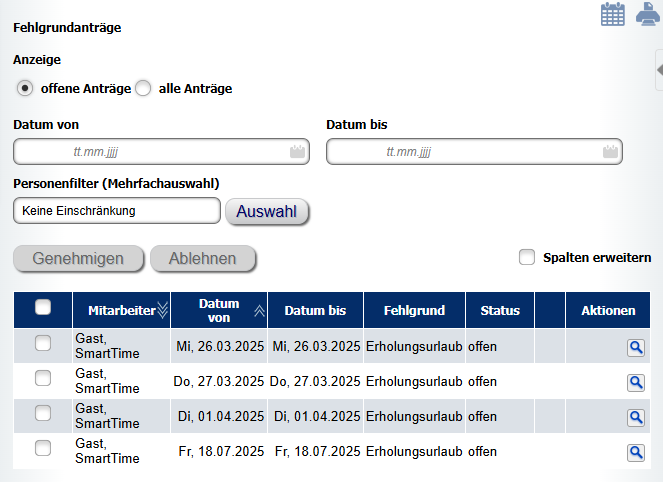Enable the Spalten erweitern checkbox

pyautogui.click(x=527, y=257)
